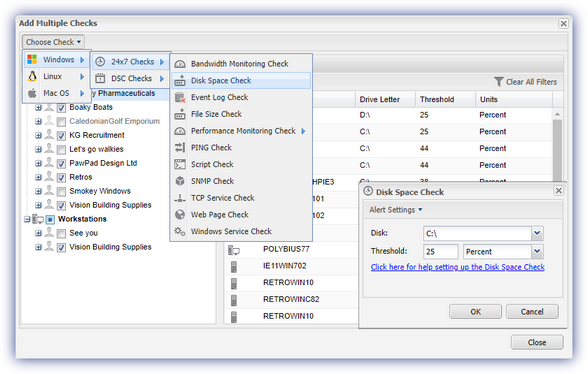Click the Performance Monitoring Check gauge icon
This screenshot has height=374, width=588.
180,131
